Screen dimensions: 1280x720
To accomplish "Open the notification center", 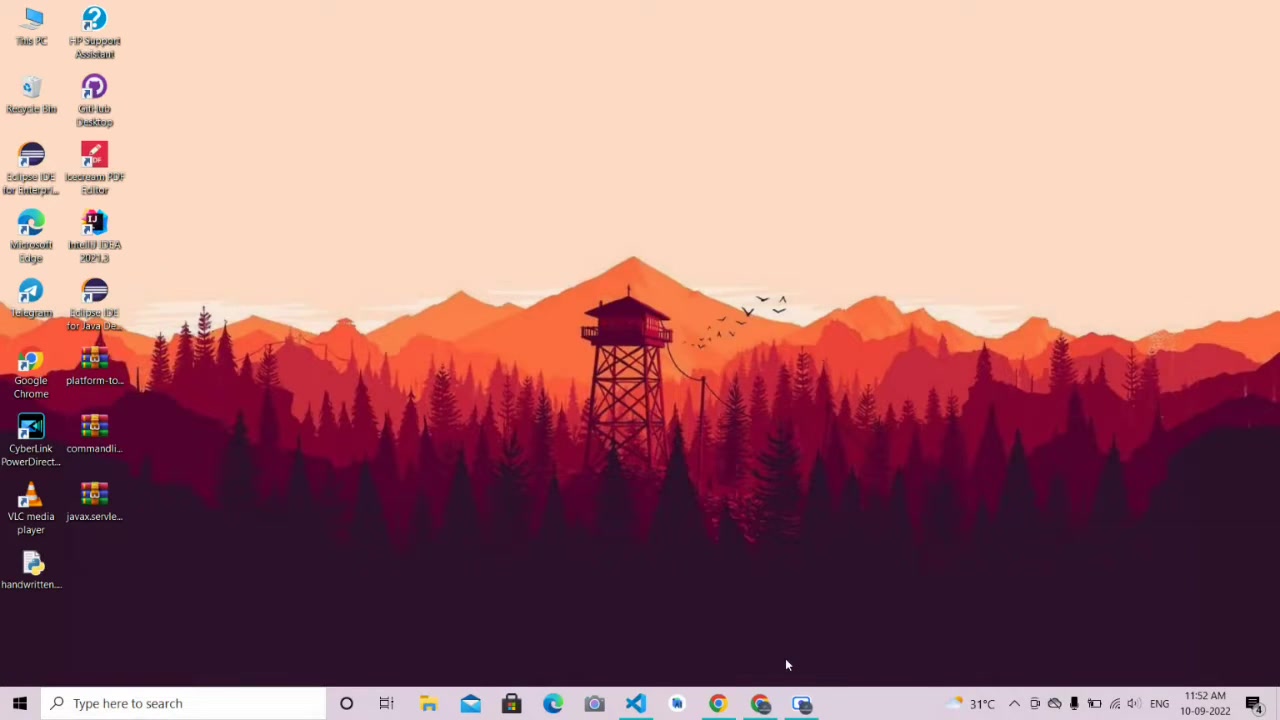I will coord(1254,703).
